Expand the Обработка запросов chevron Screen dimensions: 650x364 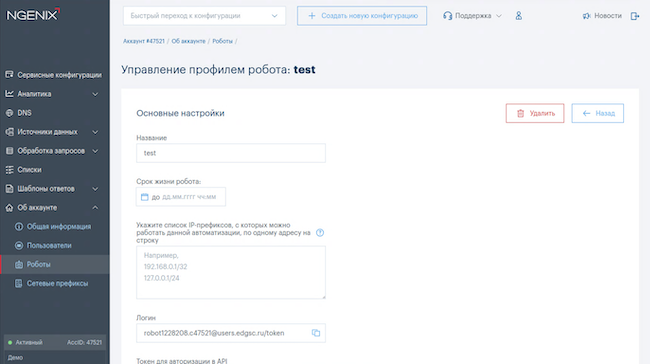pyautogui.click(x=95, y=151)
